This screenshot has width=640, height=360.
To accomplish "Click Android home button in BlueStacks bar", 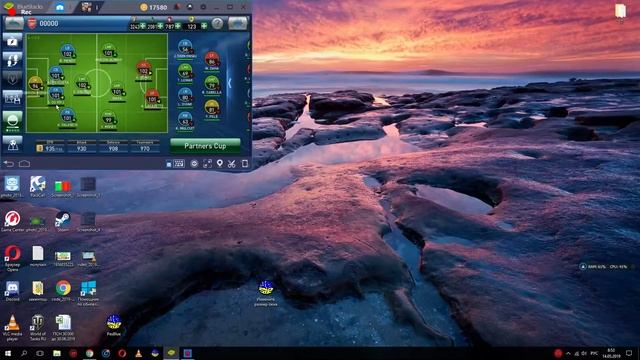I will coord(24,164).
